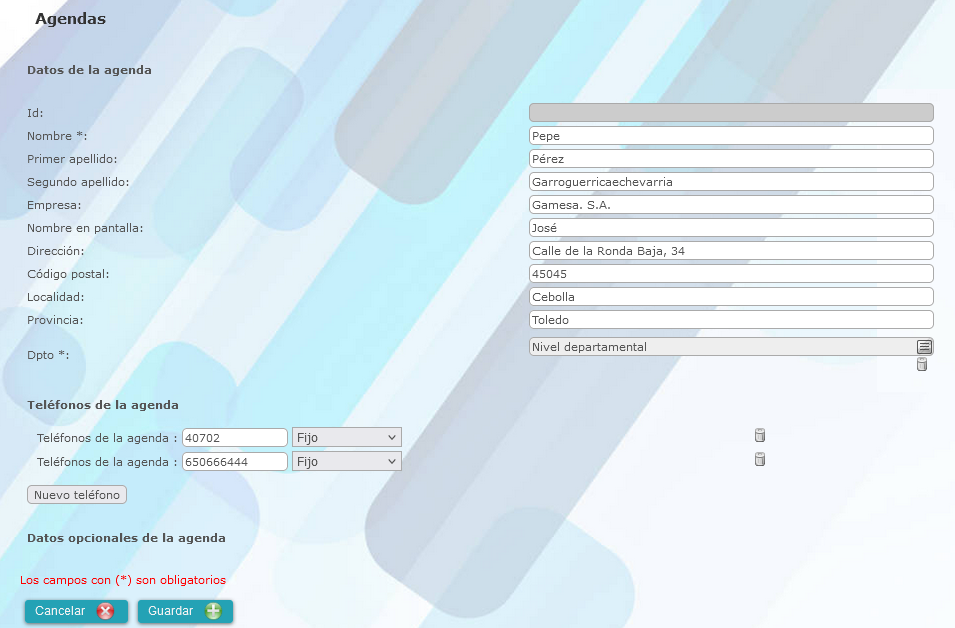Click the green plus icon on Guardar

(213, 611)
